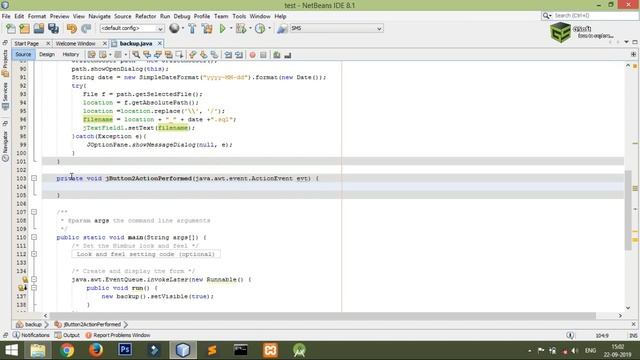640x360 pixels.
Task: Click the New Project toolbar icon
Action: pyautogui.click(x=24, y=29)
